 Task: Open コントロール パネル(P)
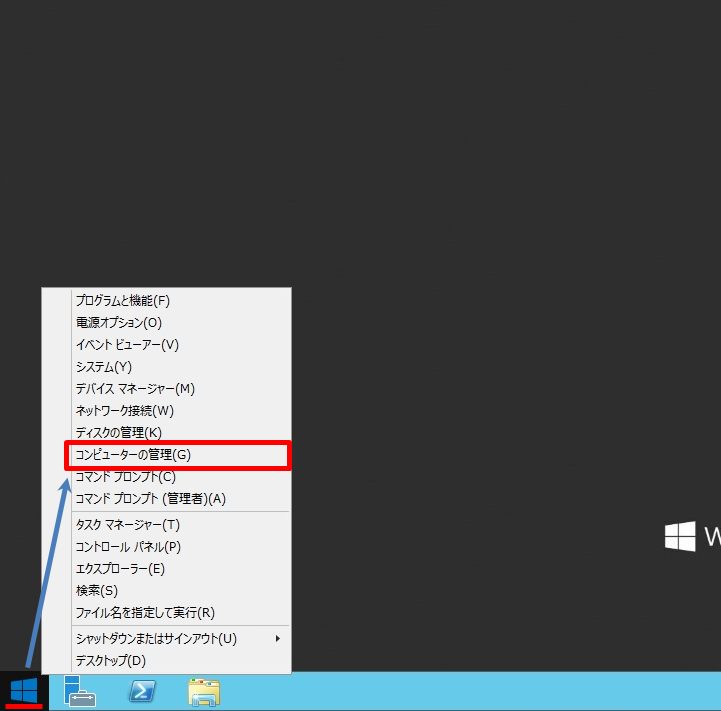[x=166, y=547]
